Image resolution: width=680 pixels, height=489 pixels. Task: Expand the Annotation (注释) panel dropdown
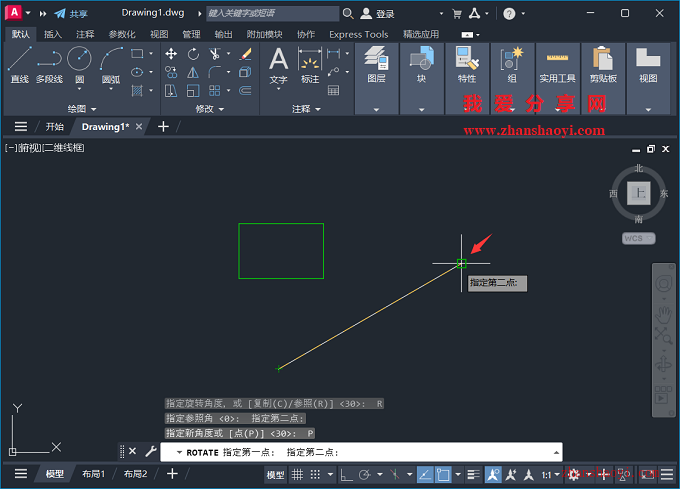(306, 109)
